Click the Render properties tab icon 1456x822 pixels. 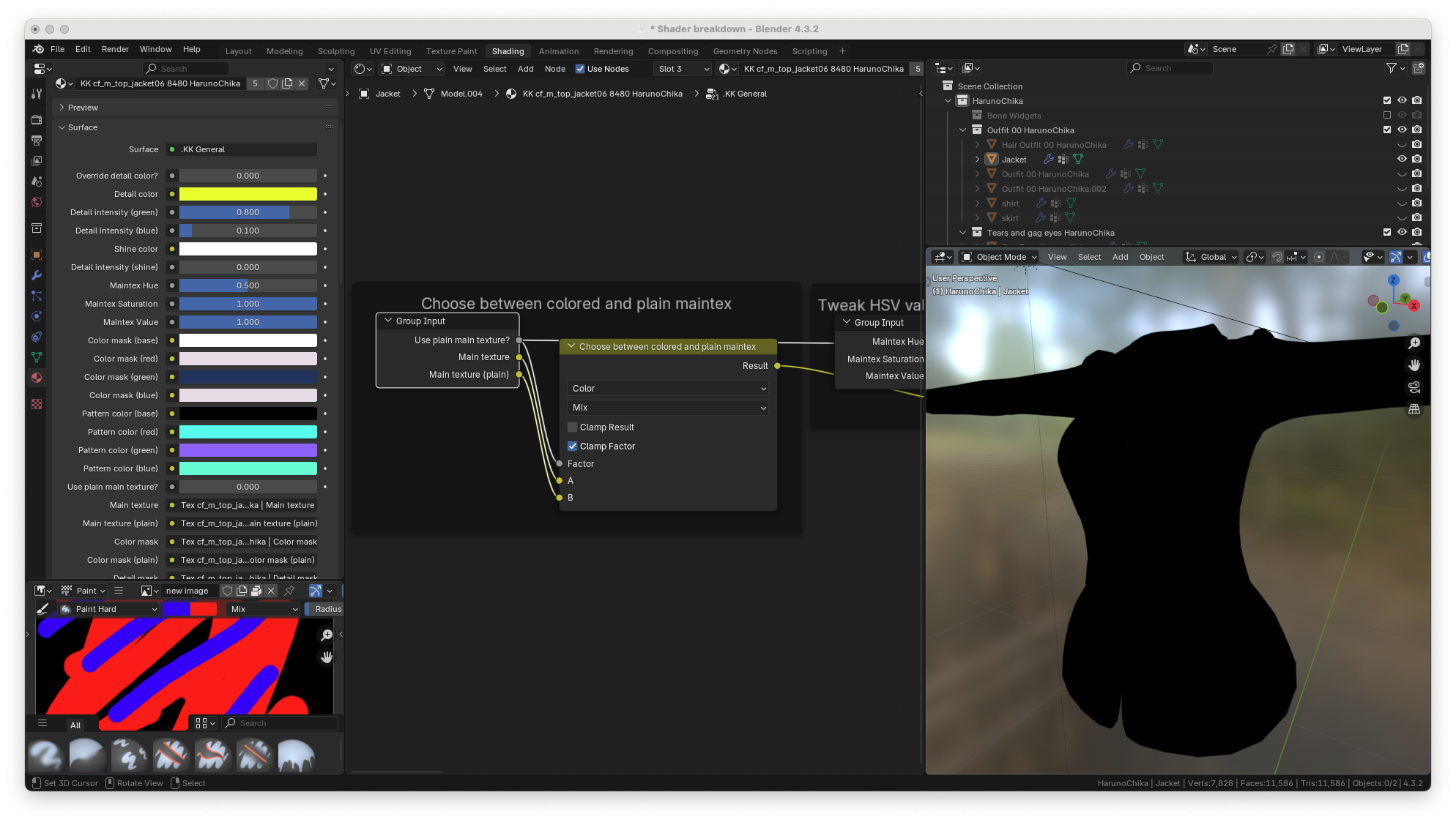[x=37, y=119]
